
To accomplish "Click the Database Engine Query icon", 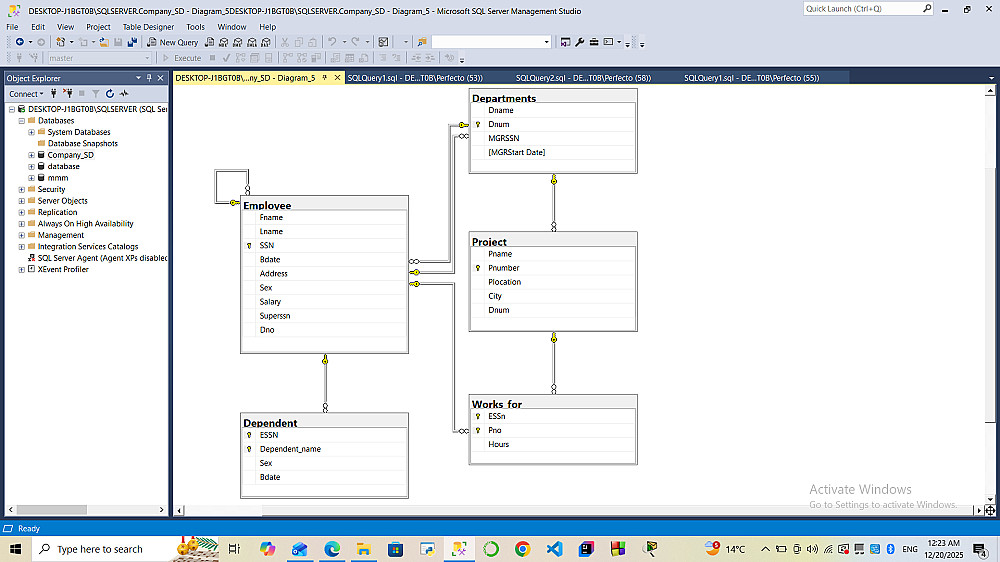I will pyautogui.click(x=209, y=42).
